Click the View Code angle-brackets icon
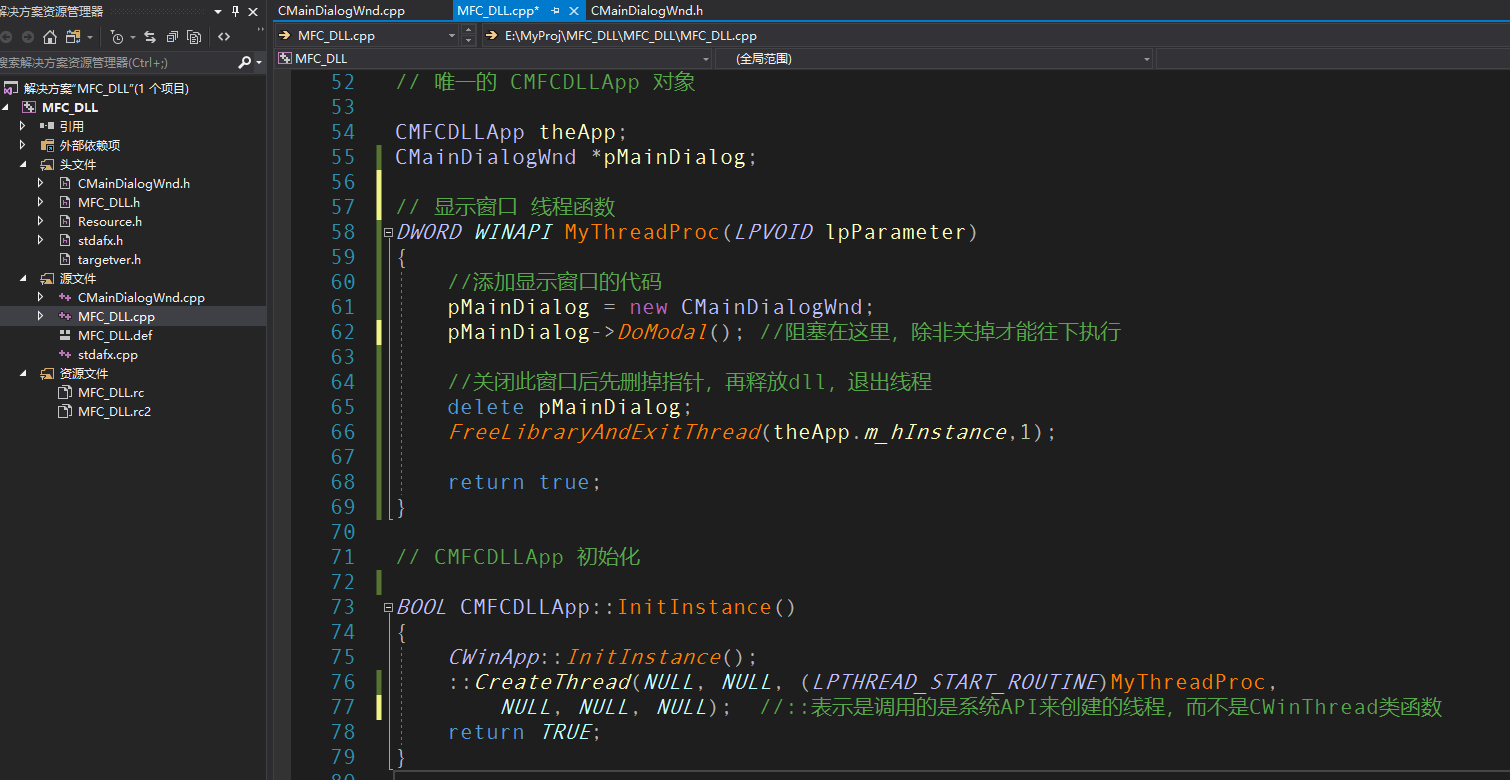The height and width of the screenshot is (780, 1510). click(224, 37)
